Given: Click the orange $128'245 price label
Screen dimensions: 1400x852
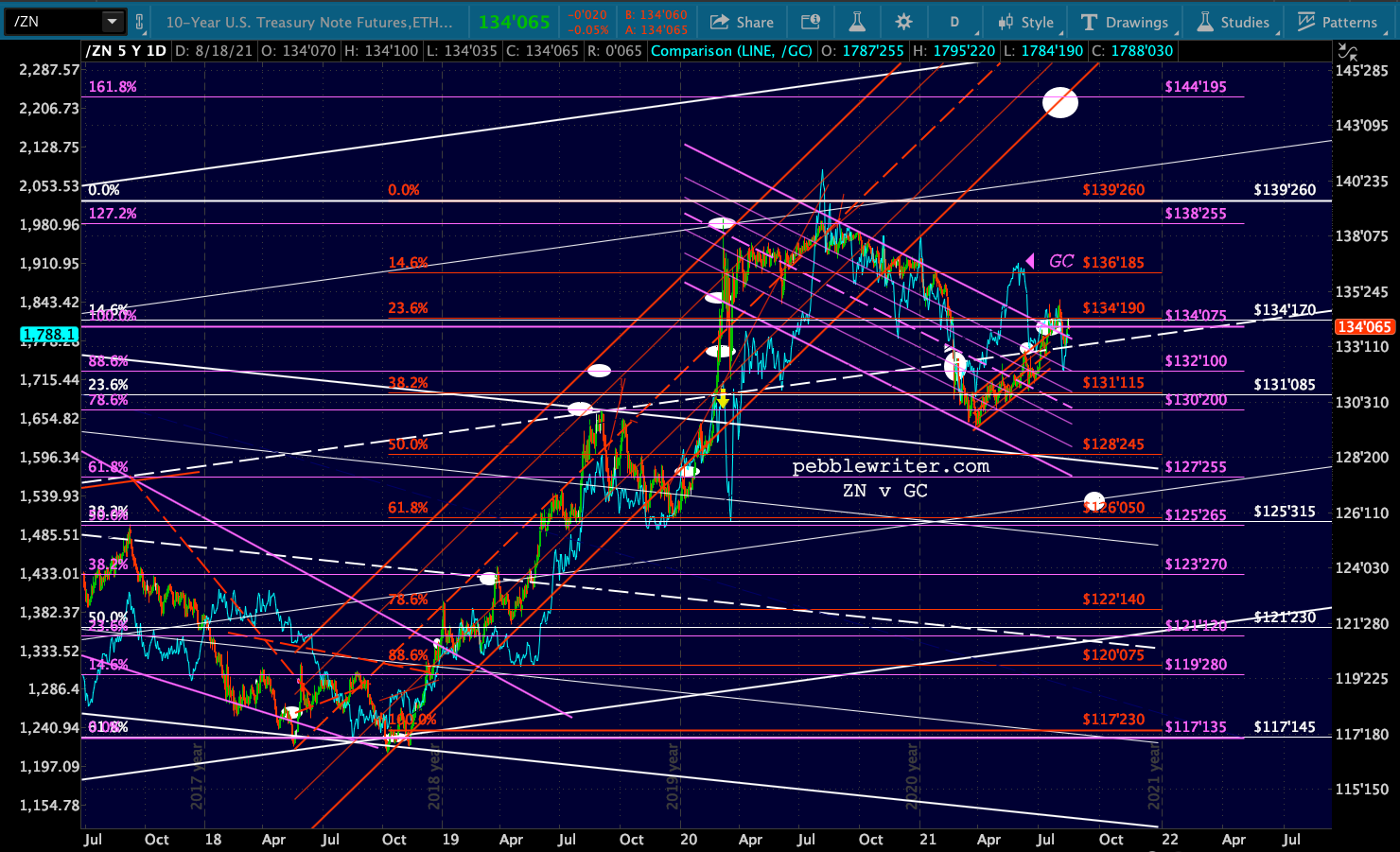Looking at the screenshot, I should (1113, 444).
